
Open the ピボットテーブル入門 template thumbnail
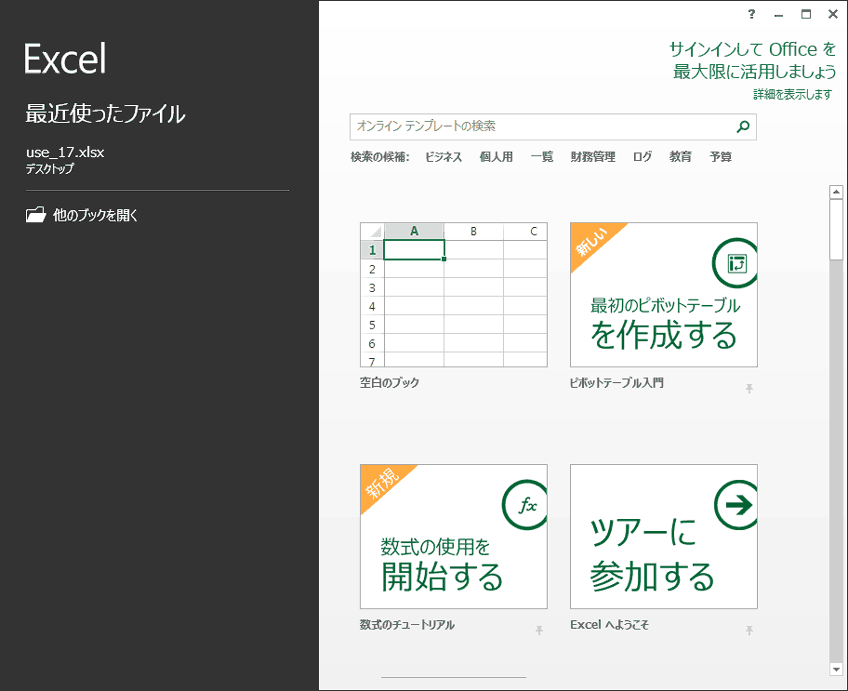coord(664,295)
